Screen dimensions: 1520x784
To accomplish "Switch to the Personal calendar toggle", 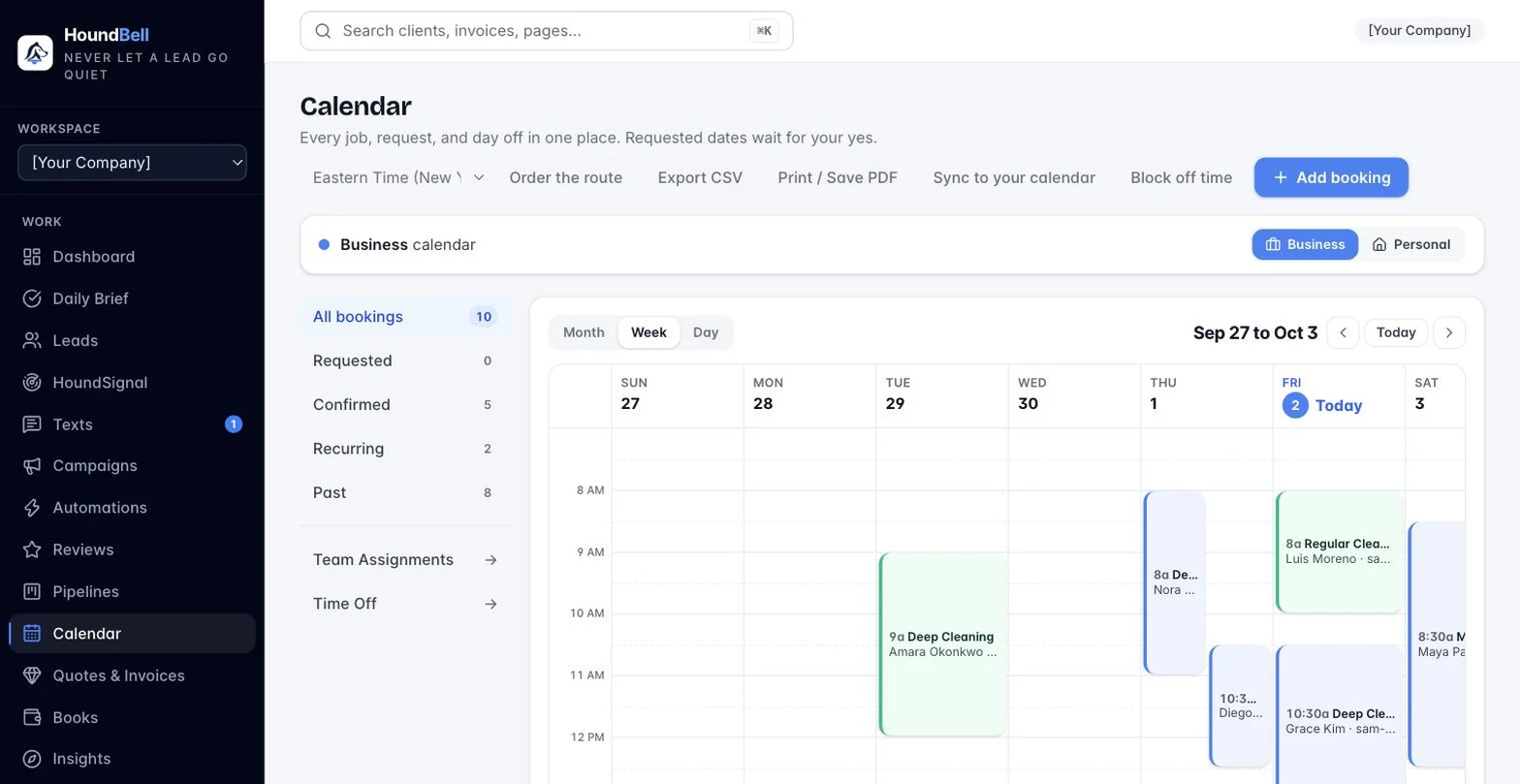I will [1411, 244].
